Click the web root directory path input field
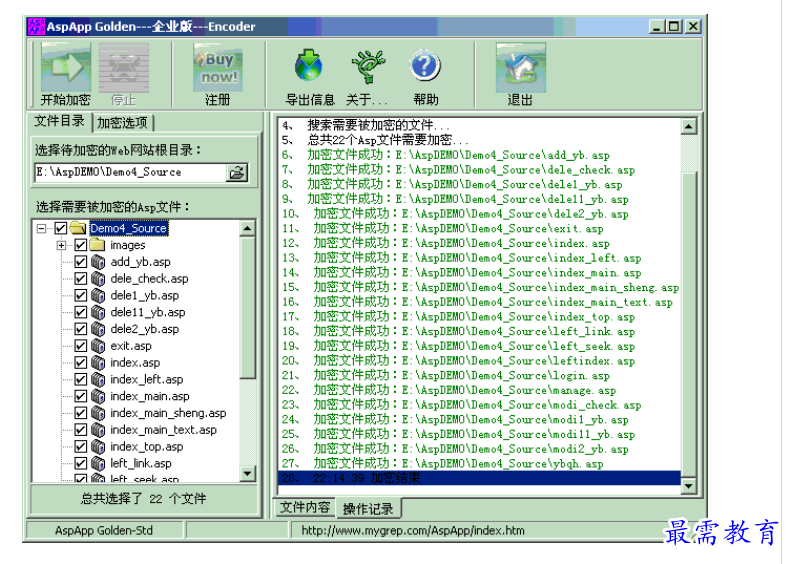This screenshot has width=787, height=564. click(130, 172)
